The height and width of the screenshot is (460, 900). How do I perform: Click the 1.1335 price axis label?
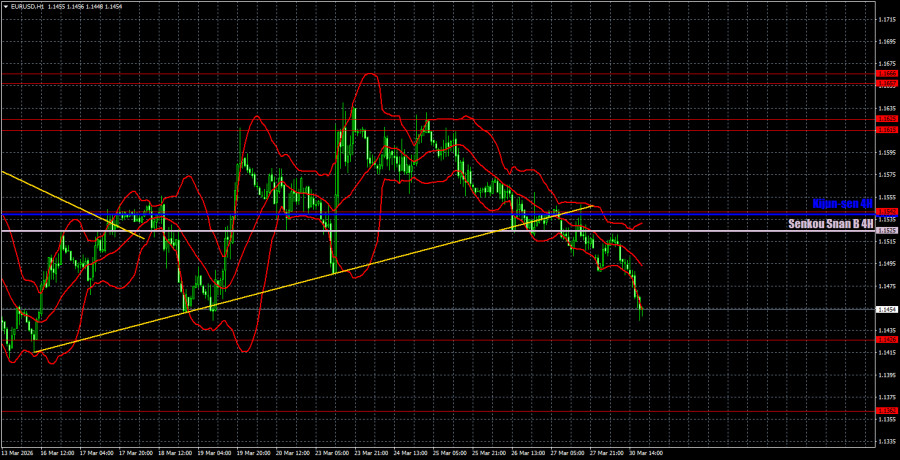pyautogui.click(x=887, y=442)
